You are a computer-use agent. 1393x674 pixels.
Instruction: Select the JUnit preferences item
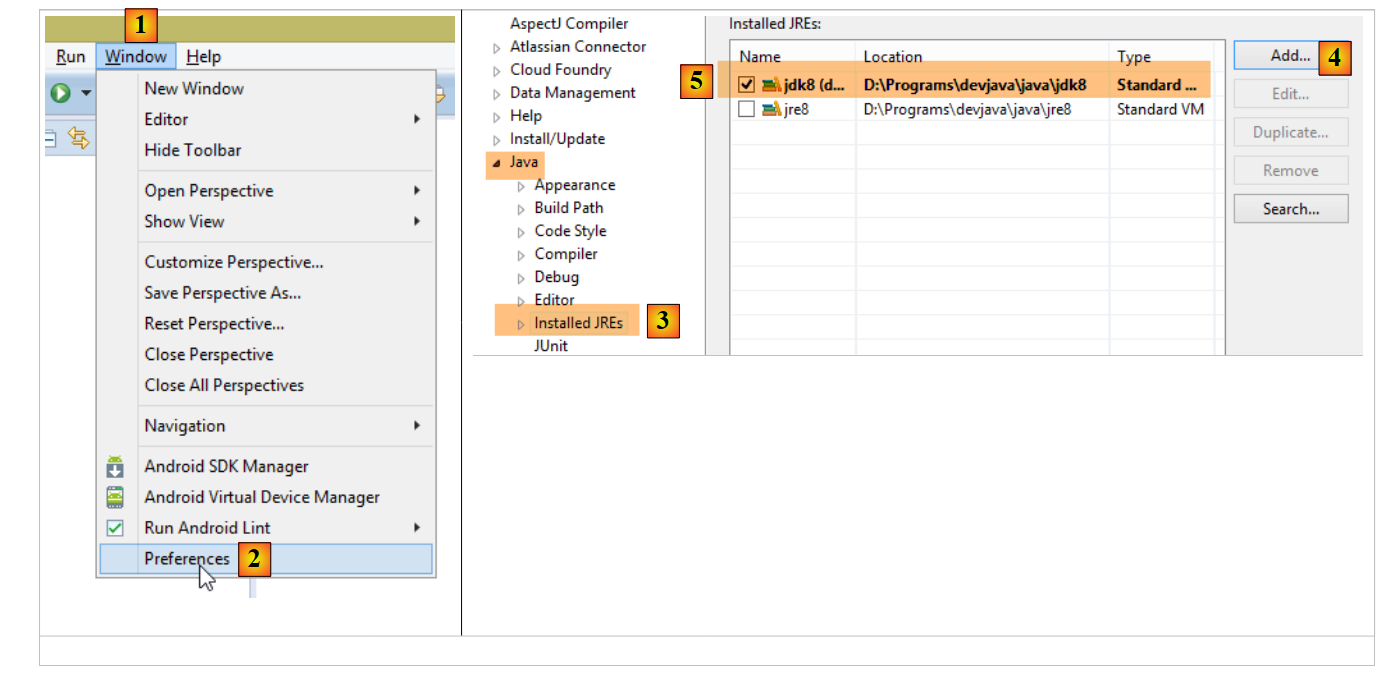[x=551, y=346]
